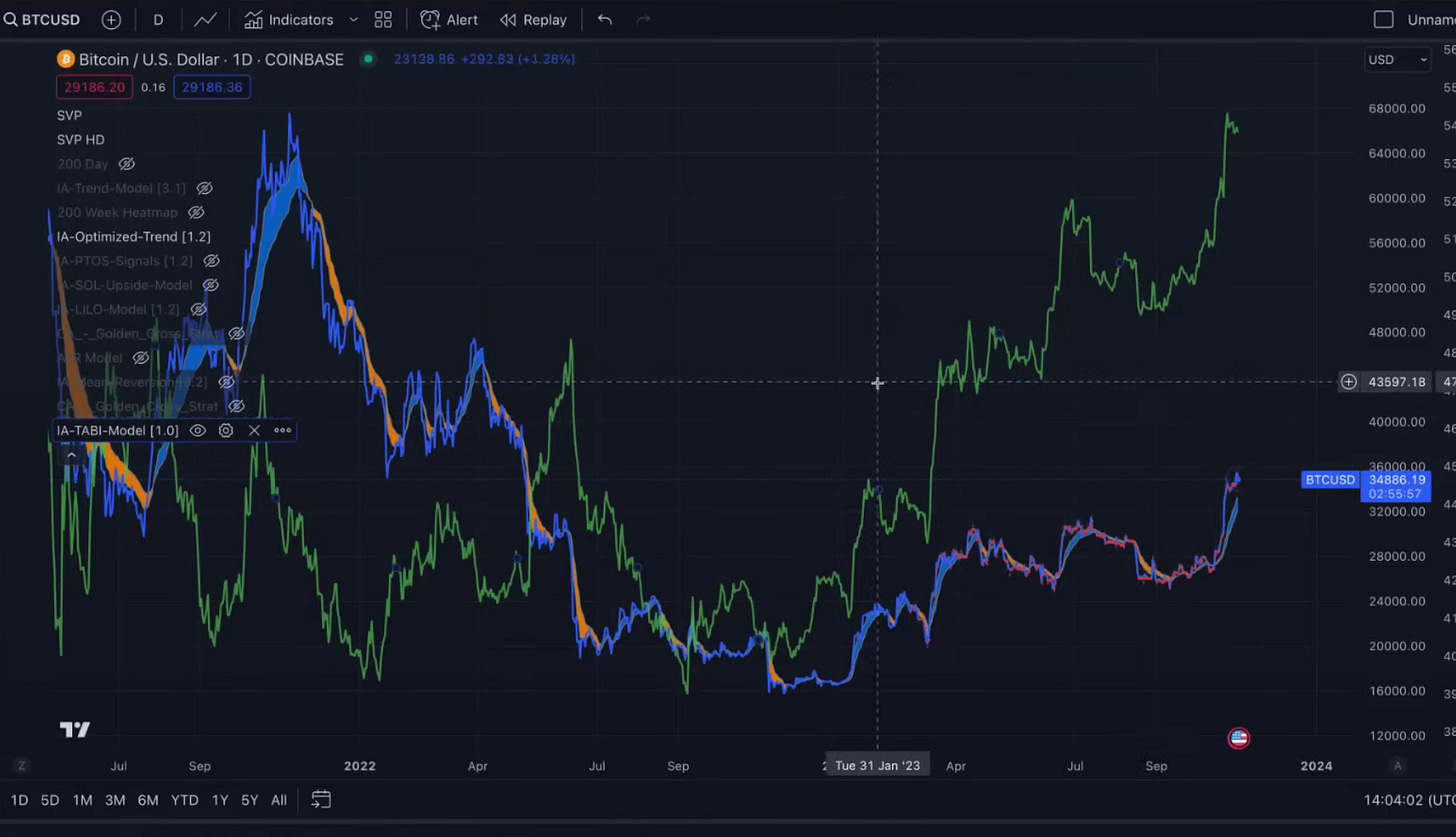
Task: Open the indicator templates grid icon
Action: tap(383, 19)
